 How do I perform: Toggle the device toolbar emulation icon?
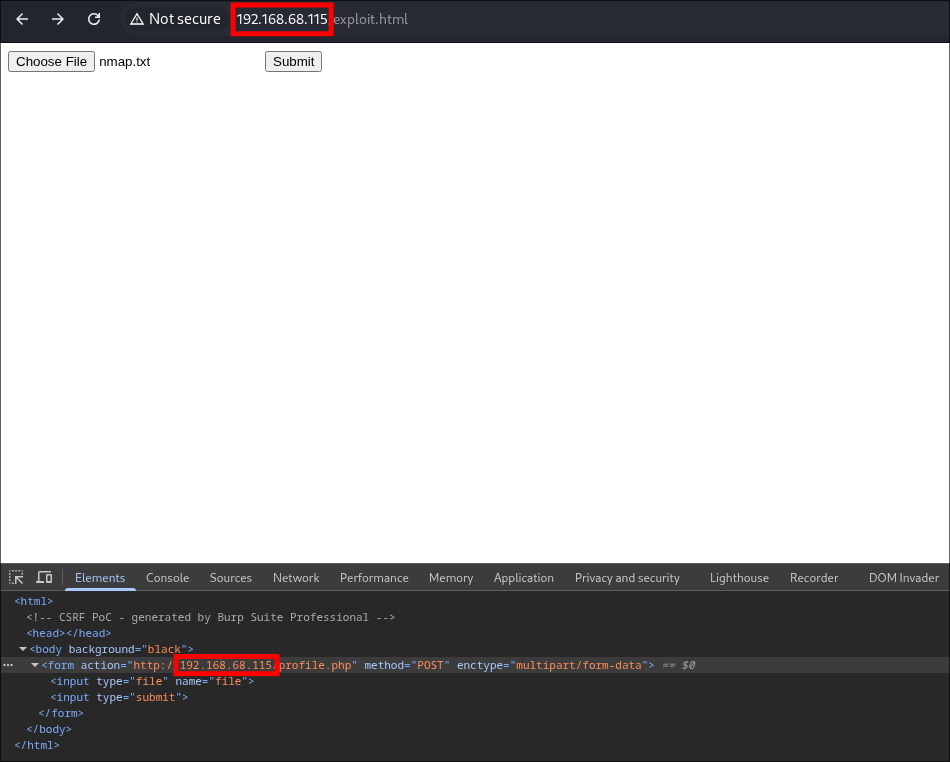coord(44,577)
